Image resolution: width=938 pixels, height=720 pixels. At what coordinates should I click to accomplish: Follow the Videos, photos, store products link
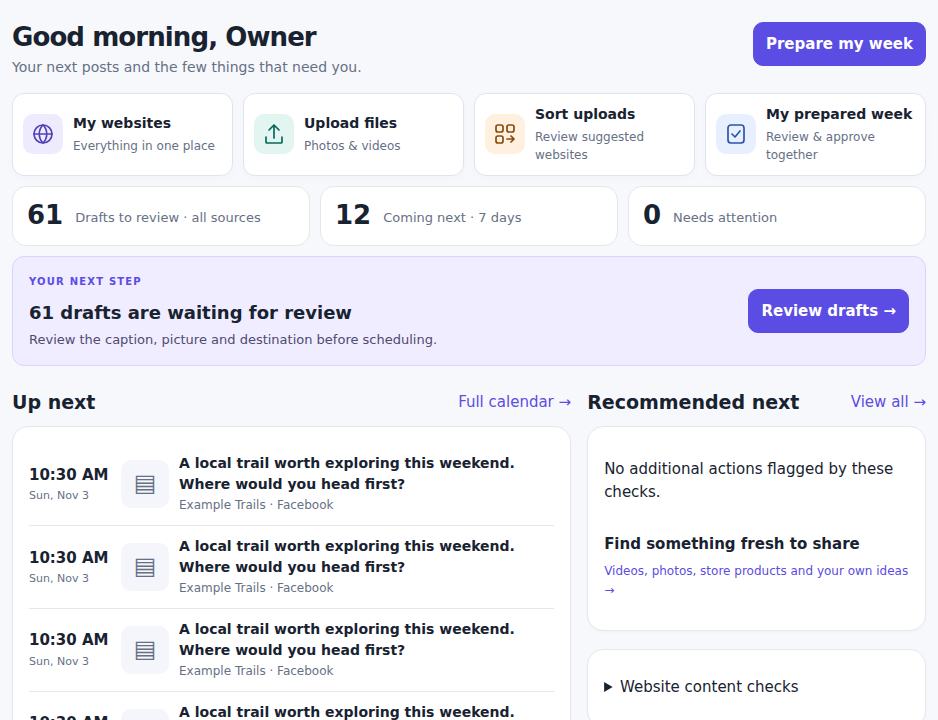(x=756, y=579)
